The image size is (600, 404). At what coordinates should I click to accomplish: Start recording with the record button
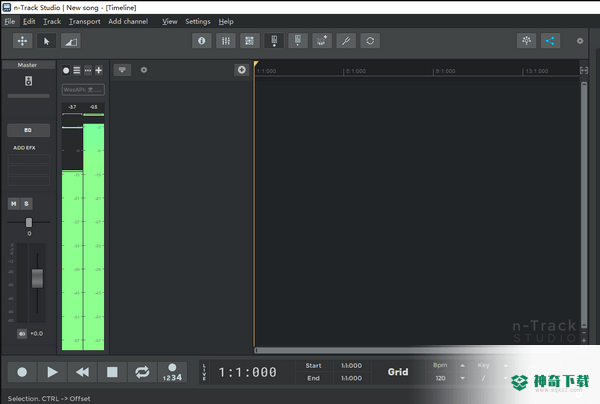[x=22, y=372]
